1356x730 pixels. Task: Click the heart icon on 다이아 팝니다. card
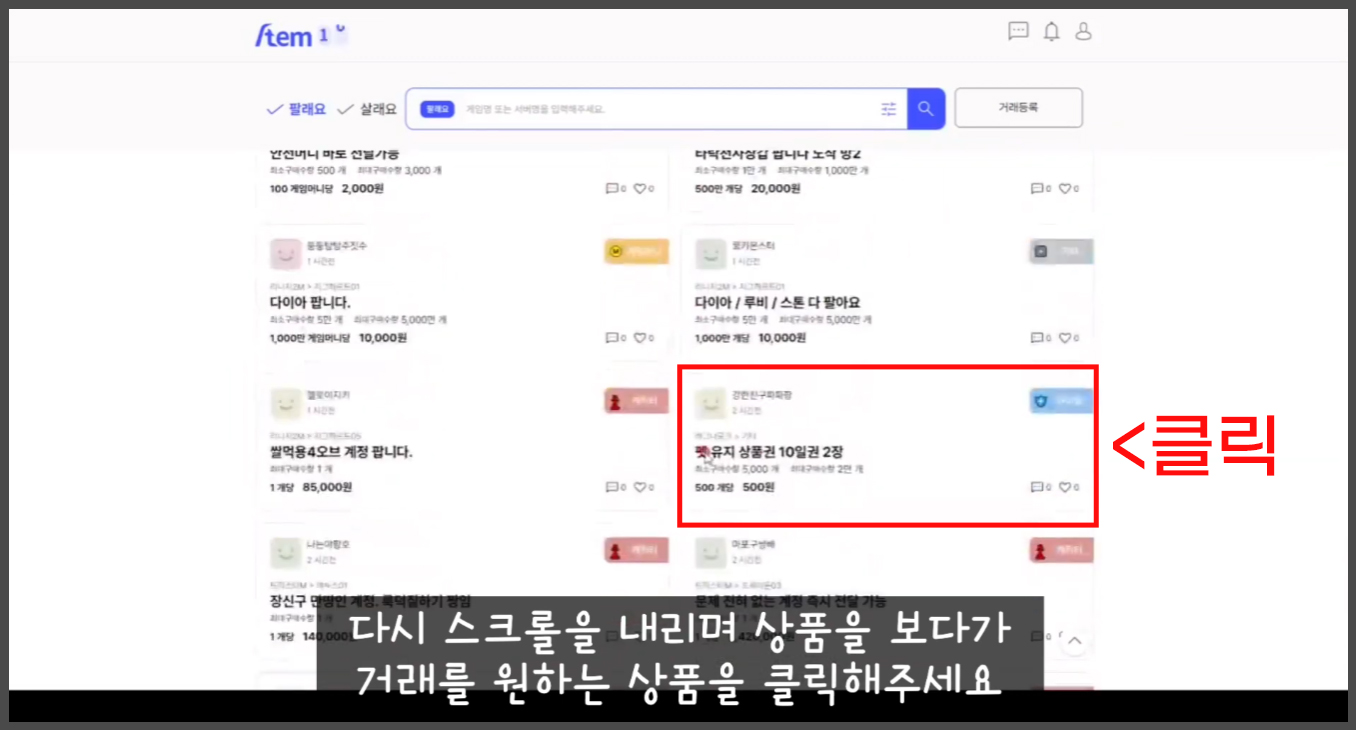[x=640, y=338]
